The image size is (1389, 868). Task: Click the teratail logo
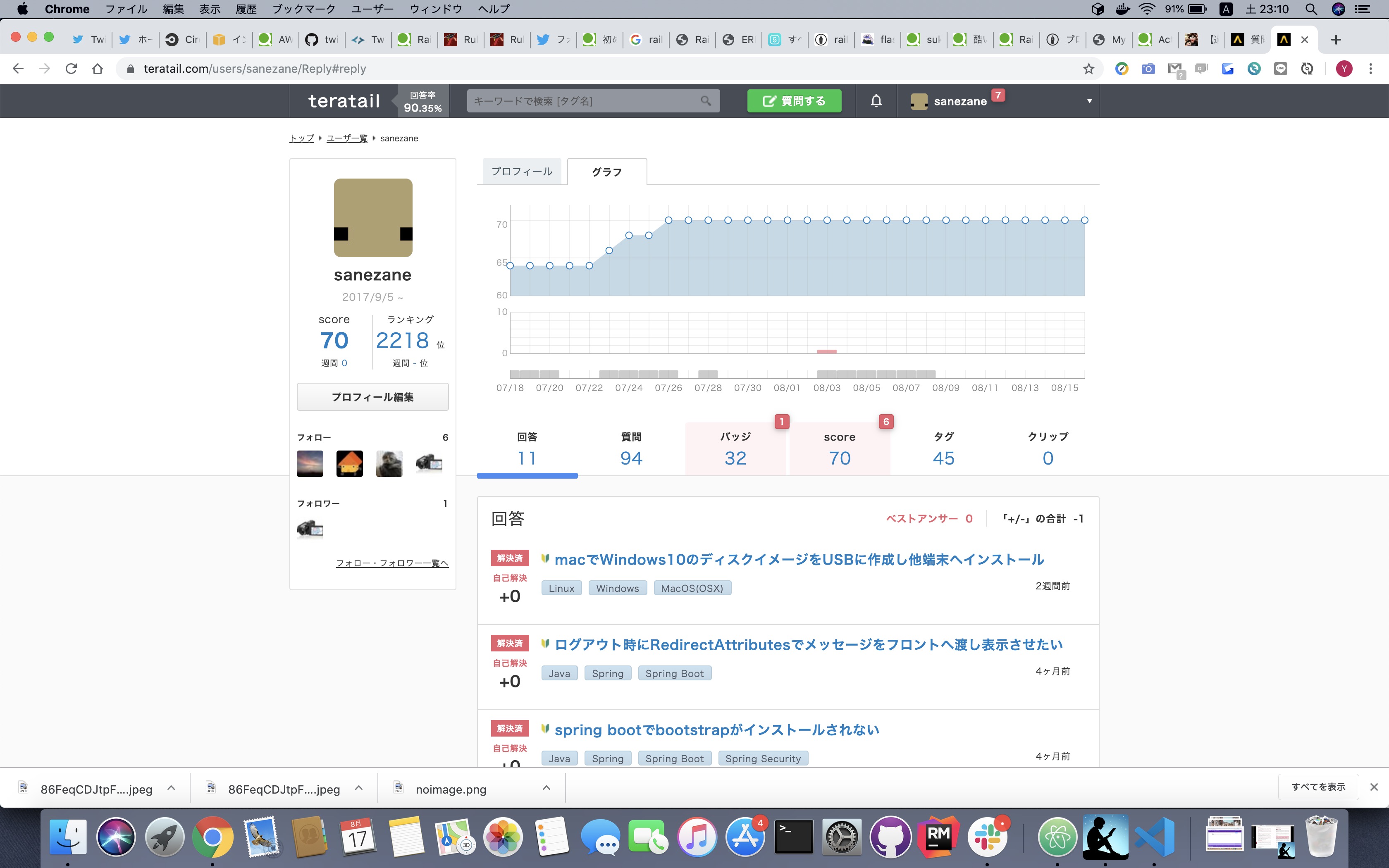343,100
